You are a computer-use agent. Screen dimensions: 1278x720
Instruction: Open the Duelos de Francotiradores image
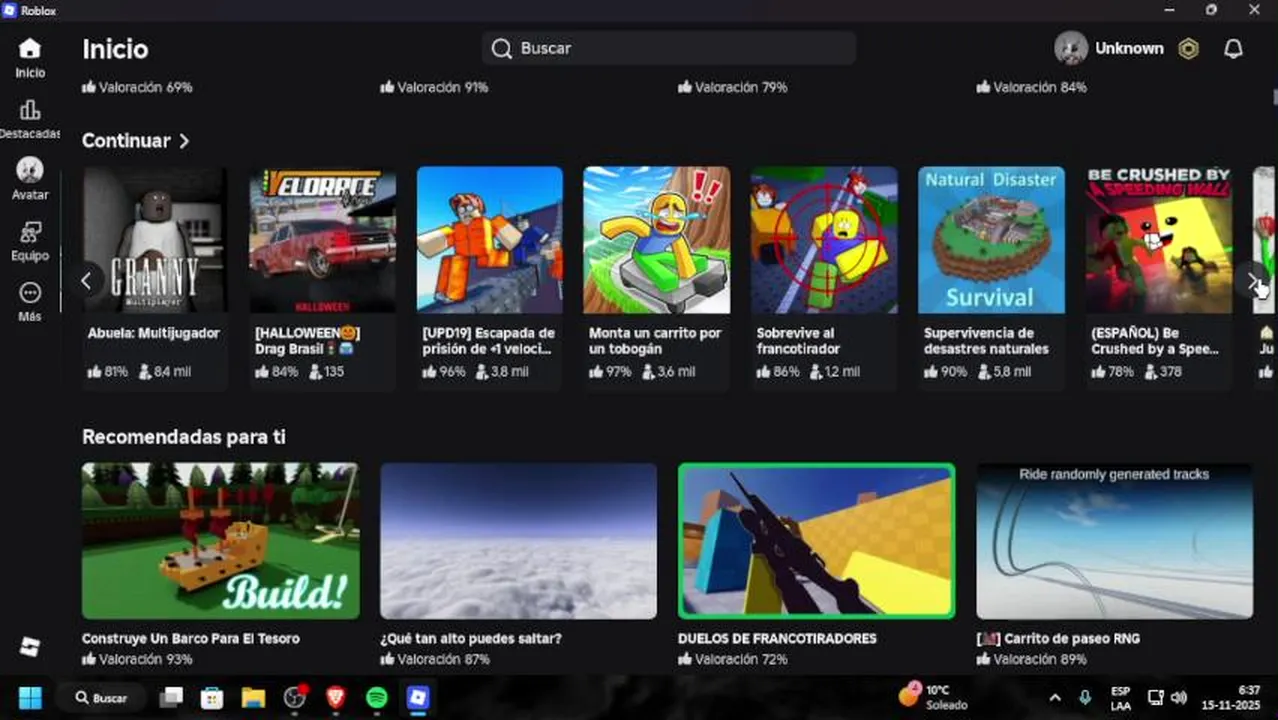[816, 541]
